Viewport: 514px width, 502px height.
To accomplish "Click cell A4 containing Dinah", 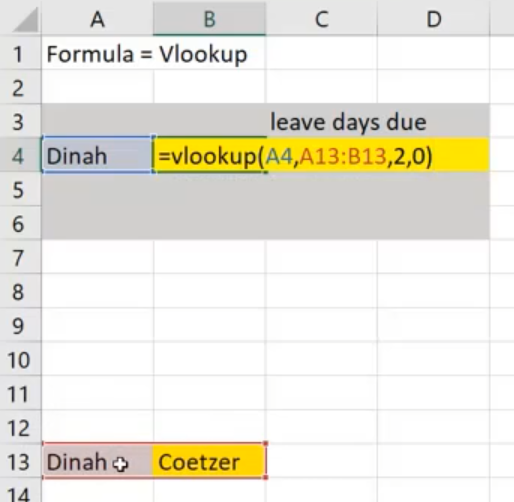I will pos(97,155).
